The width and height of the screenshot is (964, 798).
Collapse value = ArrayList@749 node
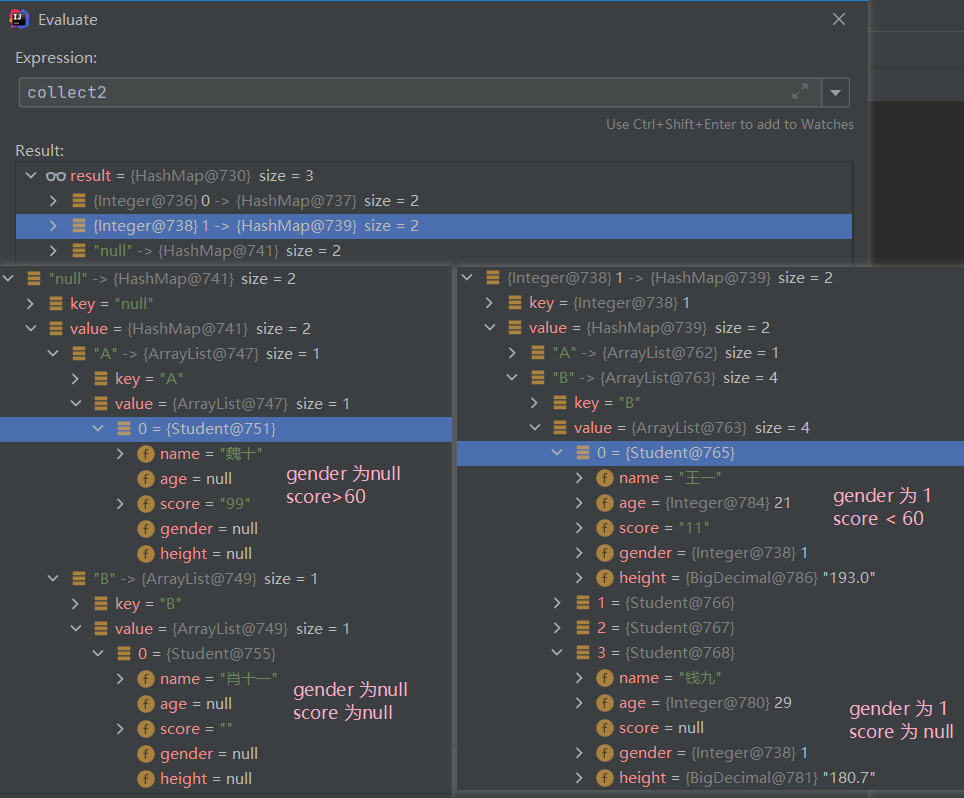75,629
